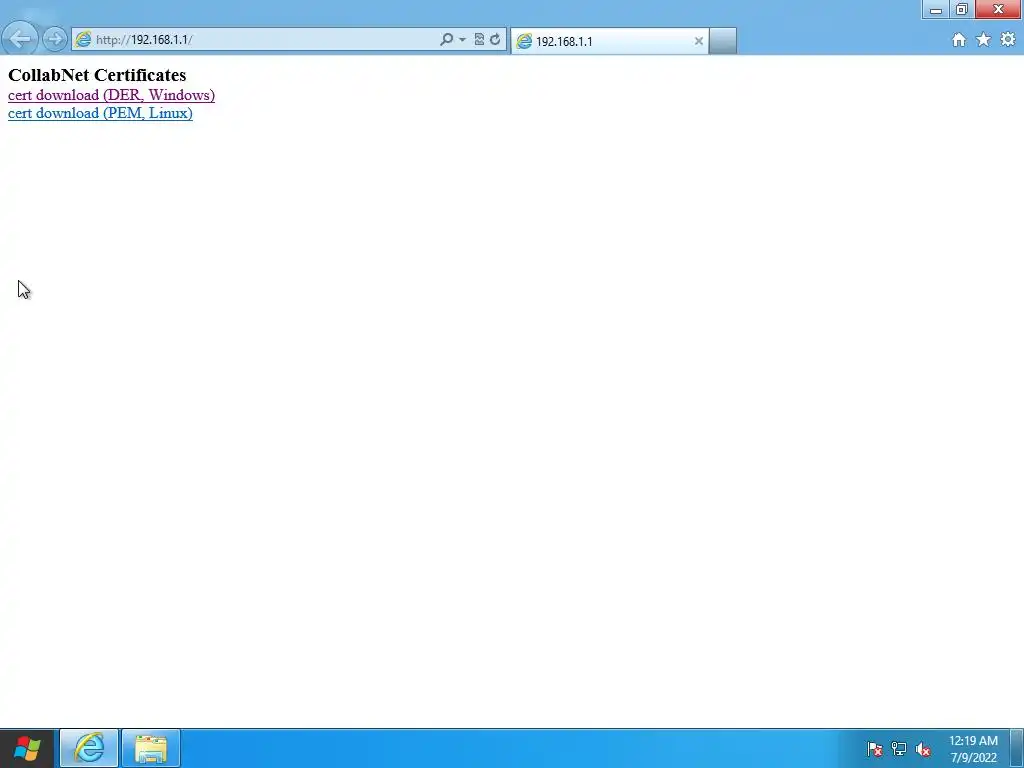This screenshot has height=768, width=1024.
Task: Open the Windows Start menu
Action: tap(27, 748)
